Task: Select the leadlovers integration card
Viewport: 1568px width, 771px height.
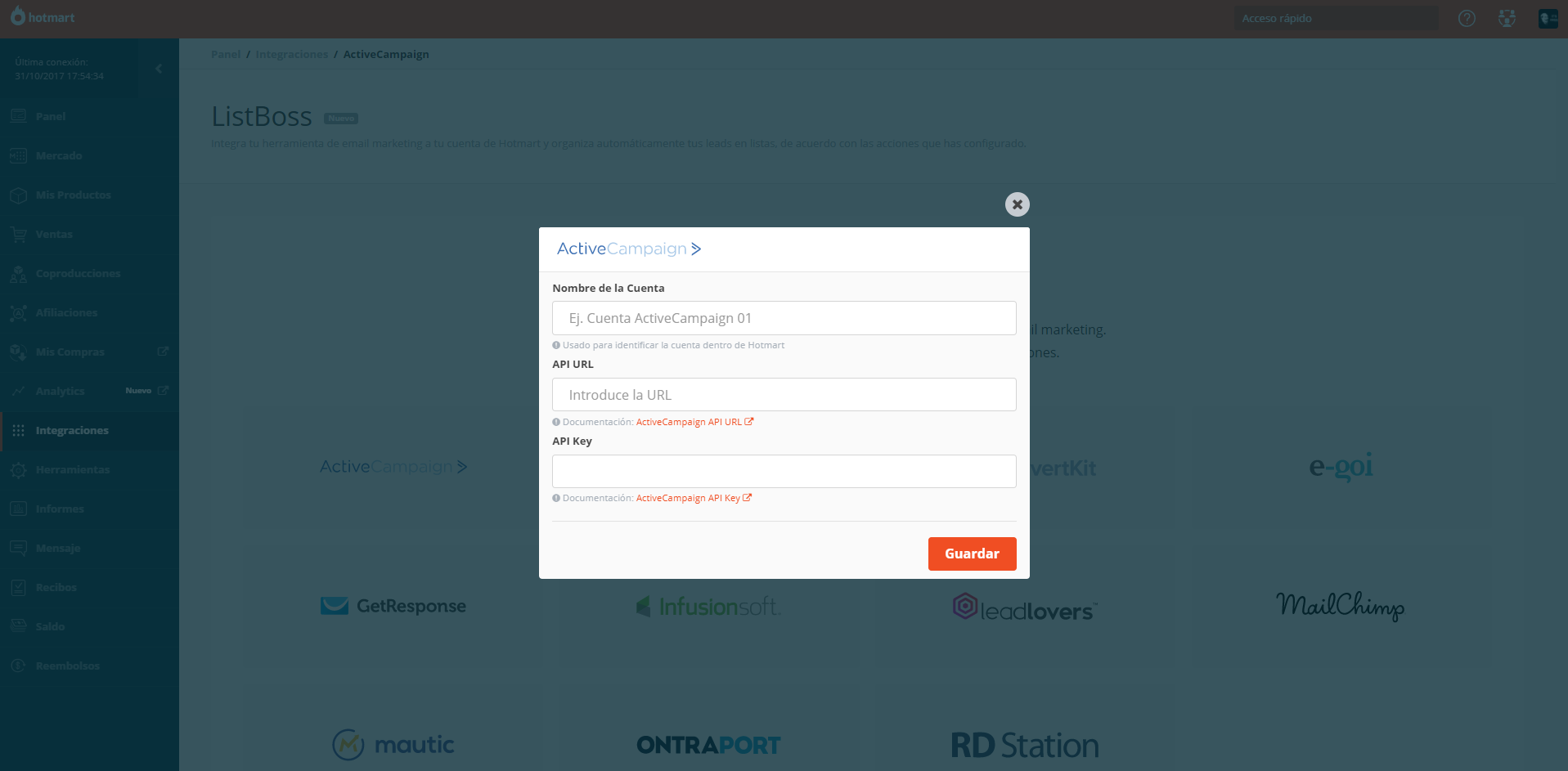Action: [1025, 607]
